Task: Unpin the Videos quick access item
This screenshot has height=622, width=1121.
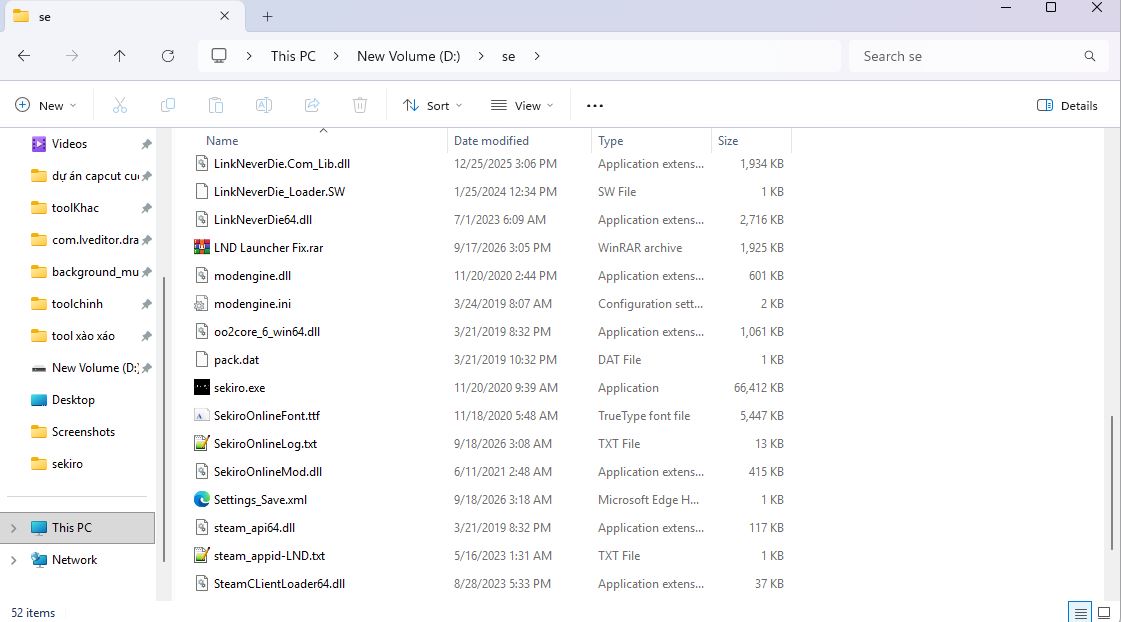Action: coord(147,144)
